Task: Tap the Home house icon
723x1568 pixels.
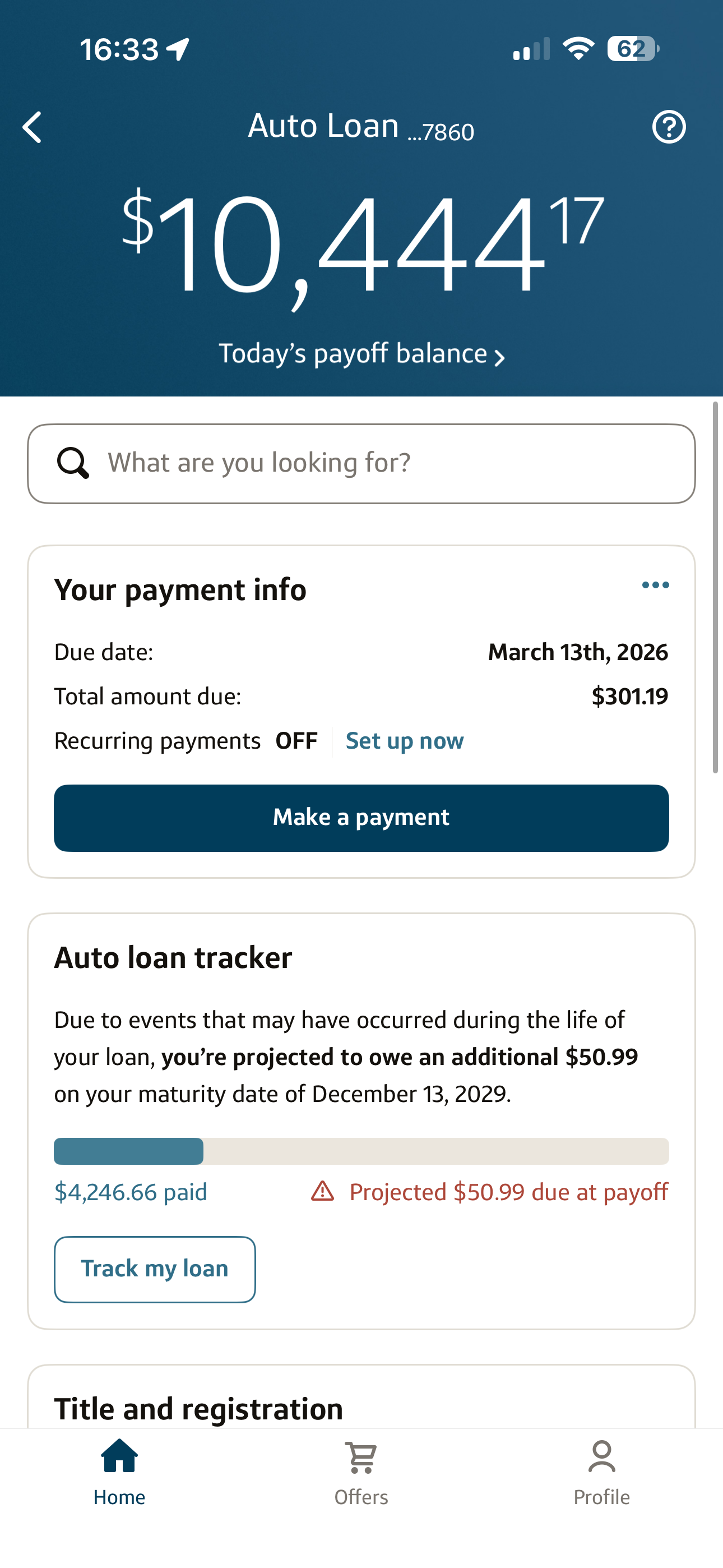Action: pyautogui.click(x=119, y=1456)
